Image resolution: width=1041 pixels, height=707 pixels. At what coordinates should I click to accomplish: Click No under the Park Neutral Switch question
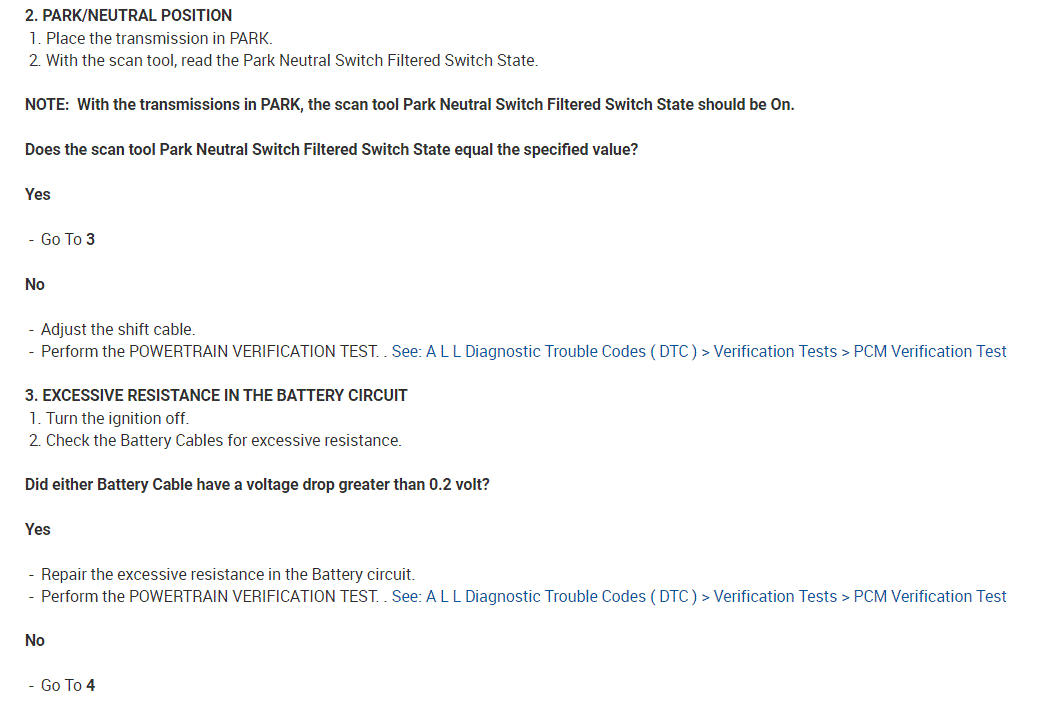[35, 285]
